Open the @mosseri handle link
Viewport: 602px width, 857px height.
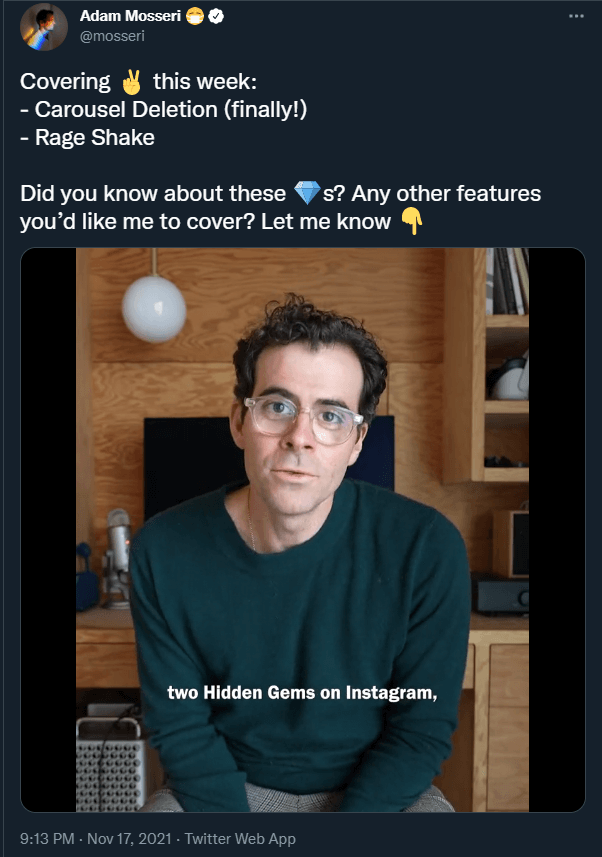(x=111, y=36)
